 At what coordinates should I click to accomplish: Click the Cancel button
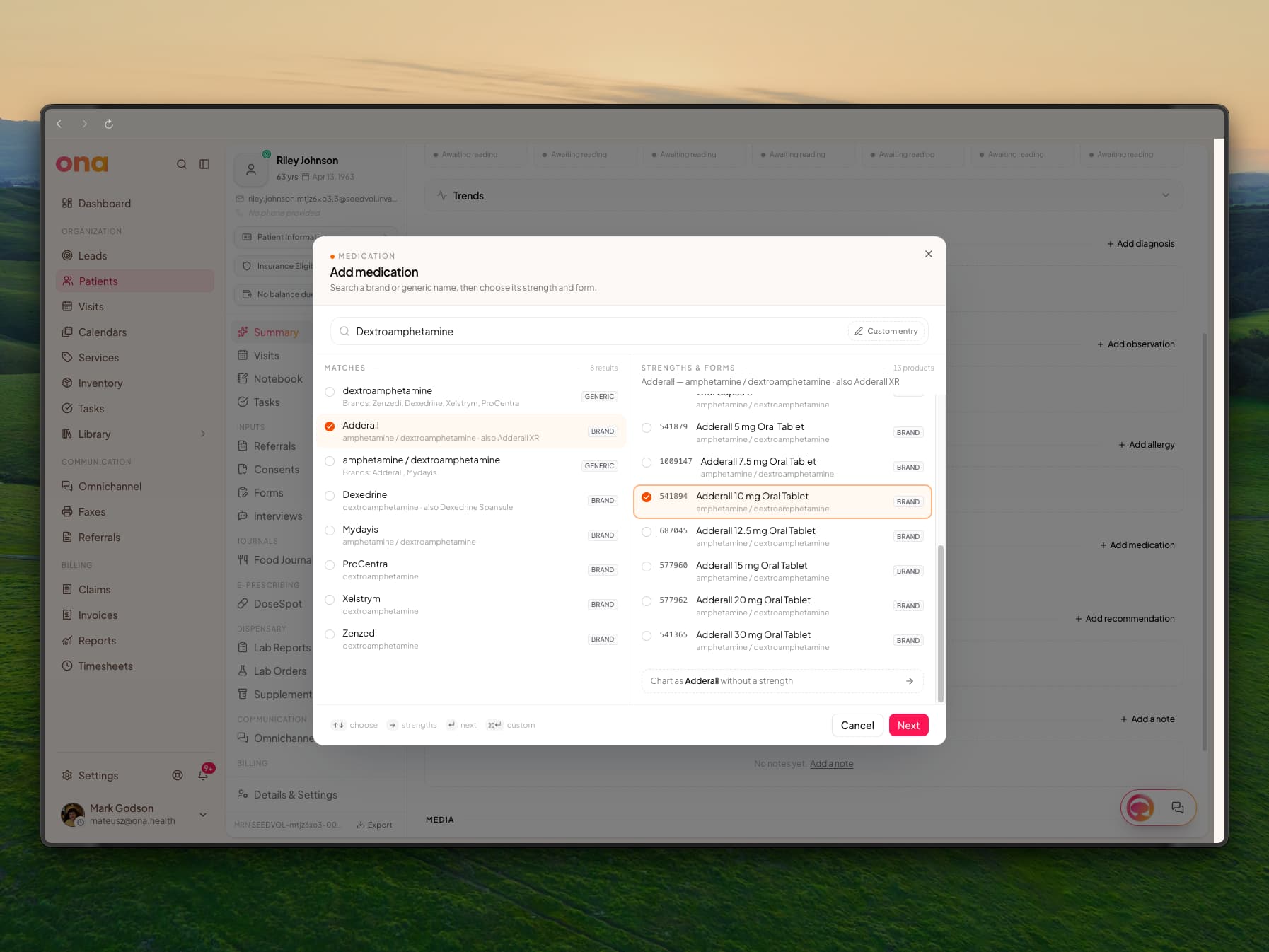(857, 726)
